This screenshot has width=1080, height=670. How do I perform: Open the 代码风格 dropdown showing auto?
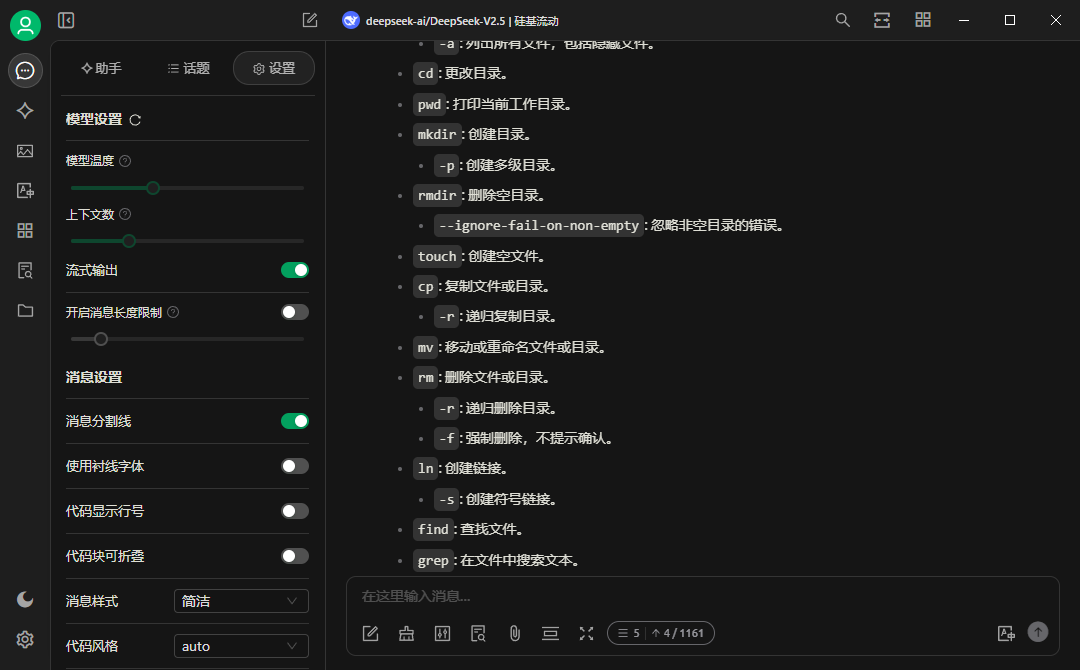tap(241, 646)
